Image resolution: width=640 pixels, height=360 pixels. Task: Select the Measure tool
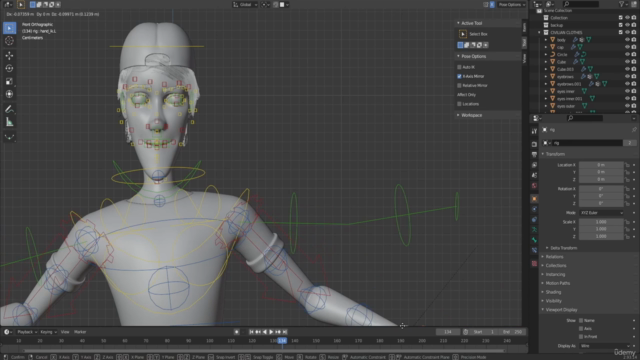(9, 122)
